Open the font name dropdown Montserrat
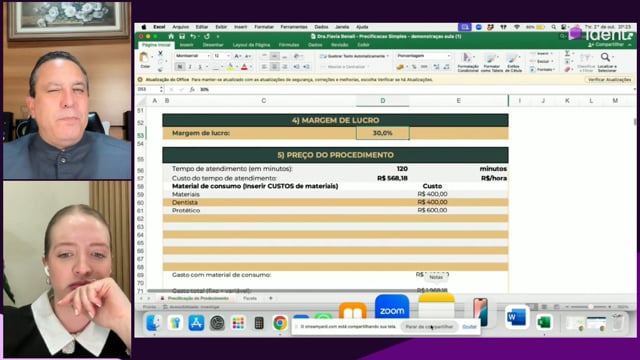This screenshot has width=640, height=360. (x=192, y=56)
